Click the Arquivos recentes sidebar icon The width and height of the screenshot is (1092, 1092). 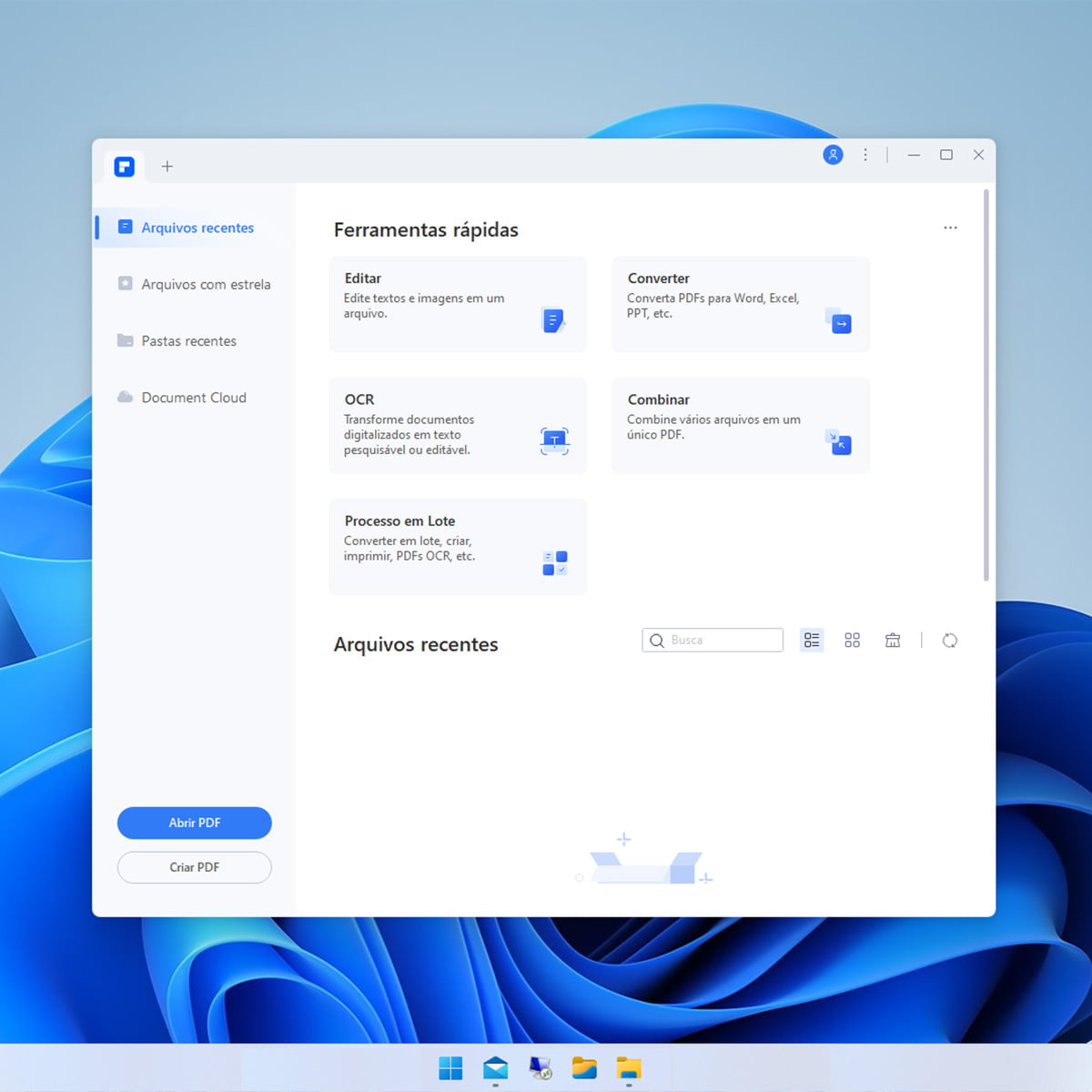(126, 227)
